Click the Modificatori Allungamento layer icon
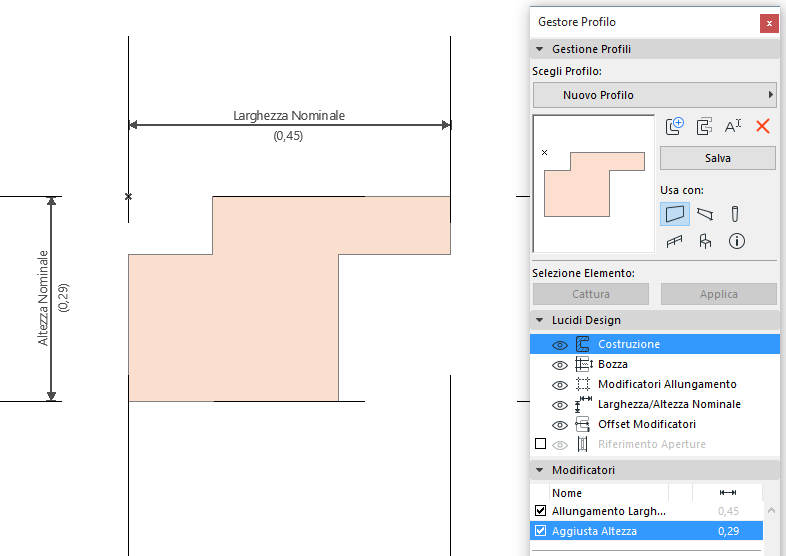The image size is (786, 556). click(582, 384)
